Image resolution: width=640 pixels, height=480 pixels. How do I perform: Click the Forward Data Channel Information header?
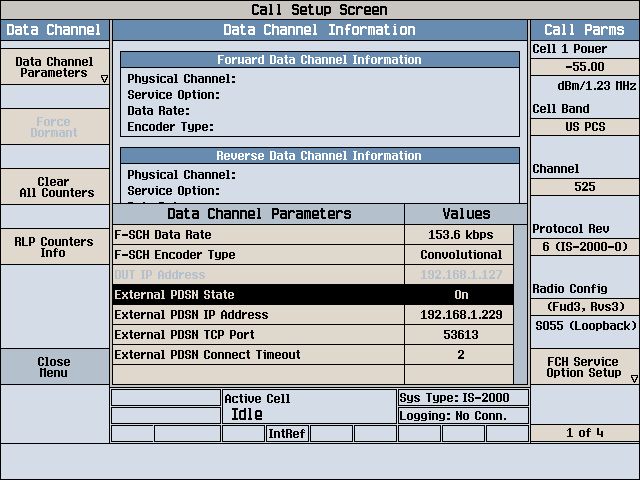(320, 60)
